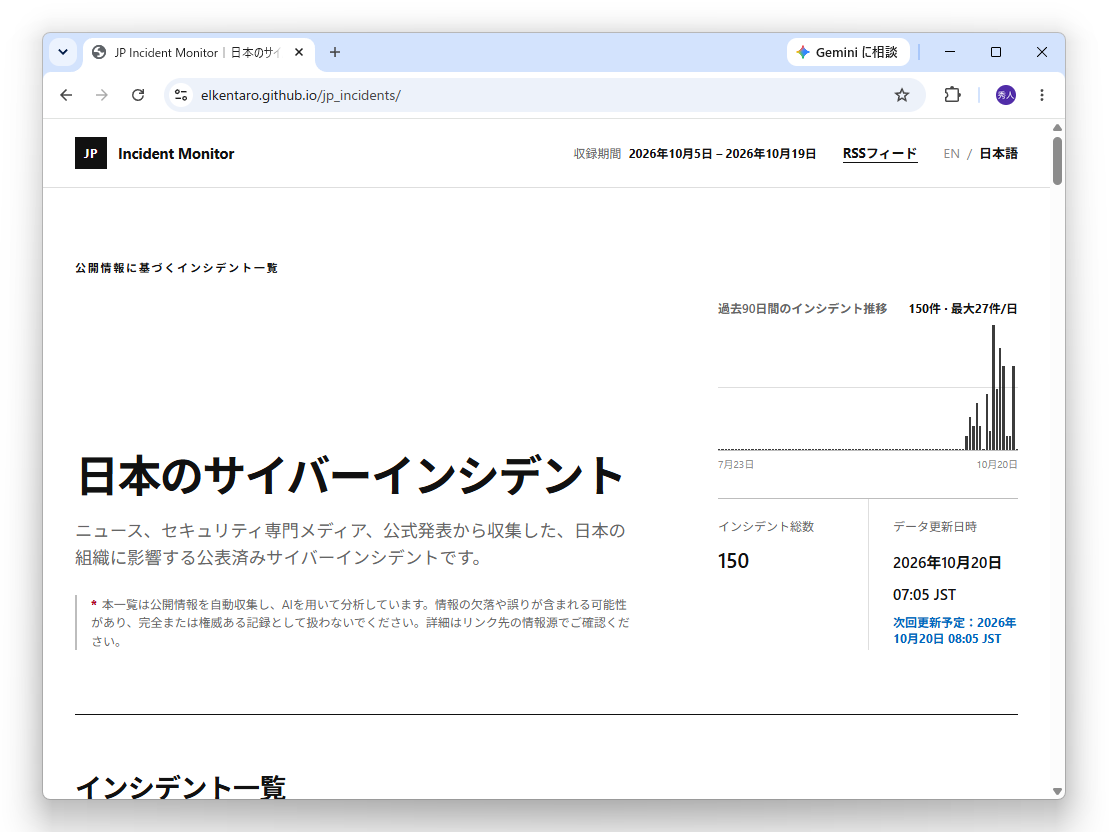Viewport: 1109px width, 832px height.
Task: Go forward with the forward arrow
Action: 102,95
